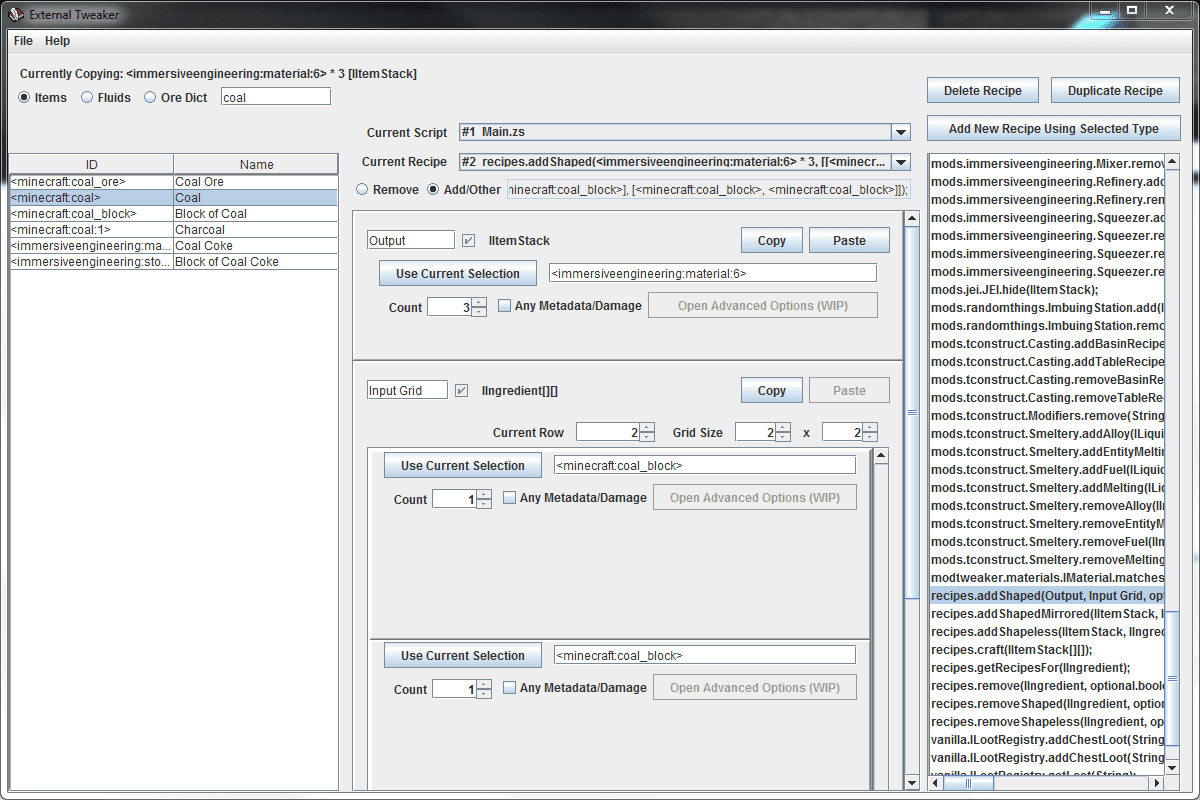Click Use Current Selection for second ingredient

tap(463, 655)
